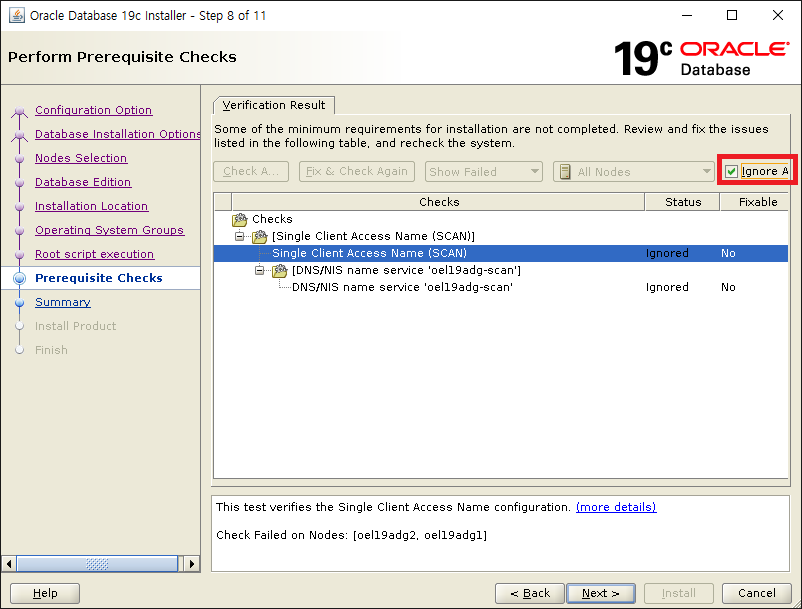Click the sidebar scroll left arrow
This screenshot has width=802, height=609.
click(x=9, y=564)
